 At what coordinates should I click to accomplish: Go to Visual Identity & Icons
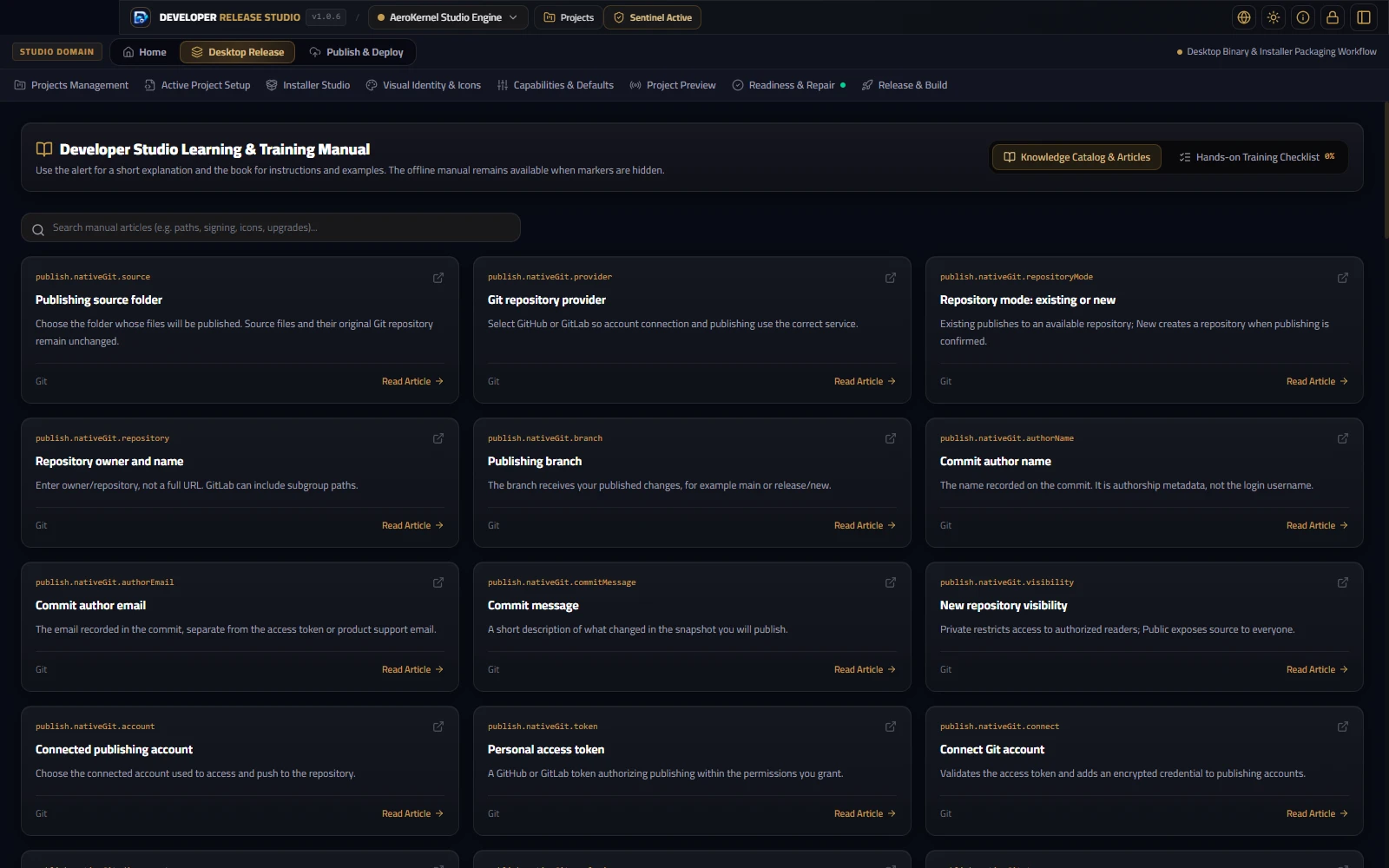tap(424, 85)
